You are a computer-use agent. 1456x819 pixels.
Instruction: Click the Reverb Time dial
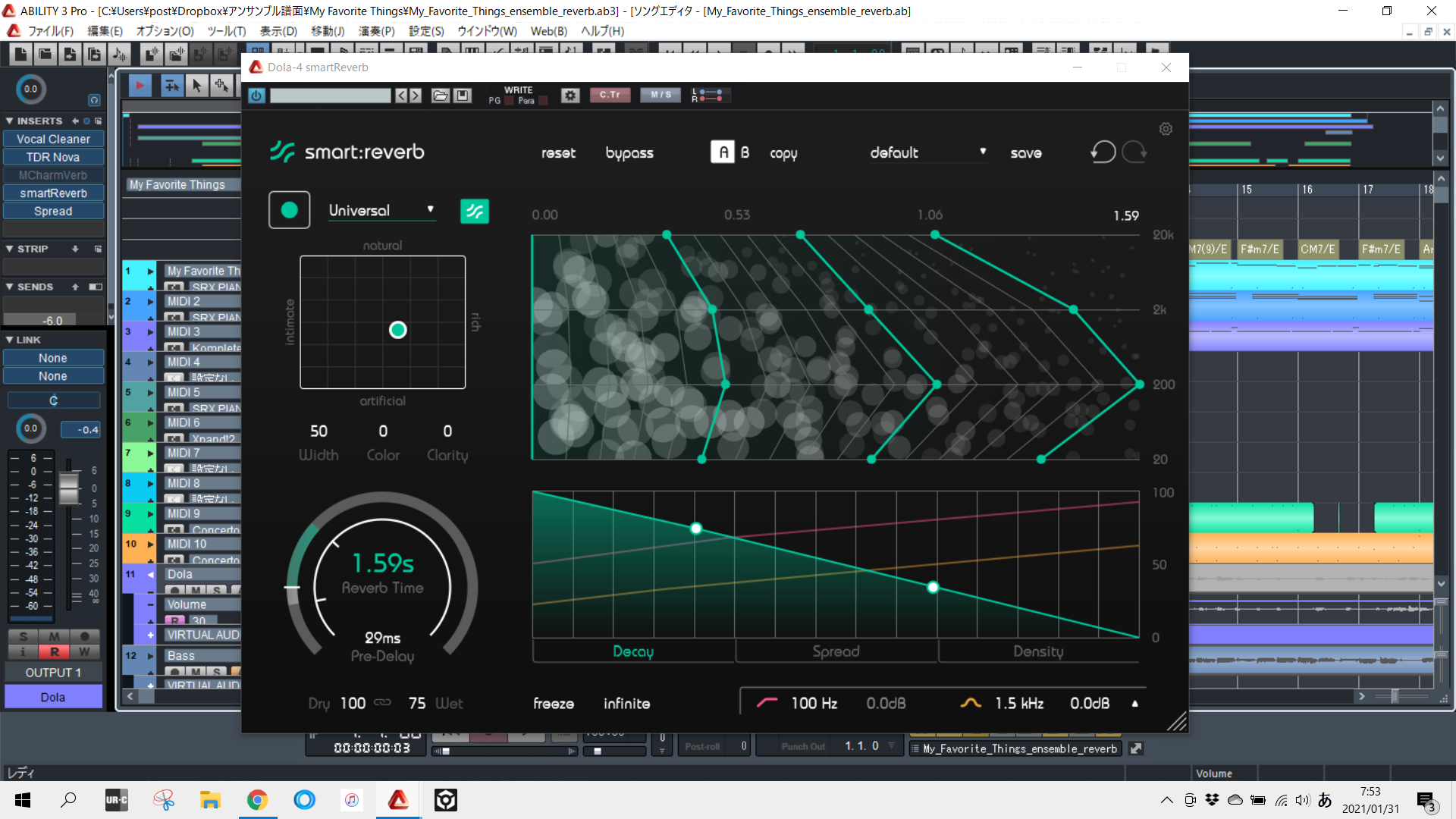382,574
